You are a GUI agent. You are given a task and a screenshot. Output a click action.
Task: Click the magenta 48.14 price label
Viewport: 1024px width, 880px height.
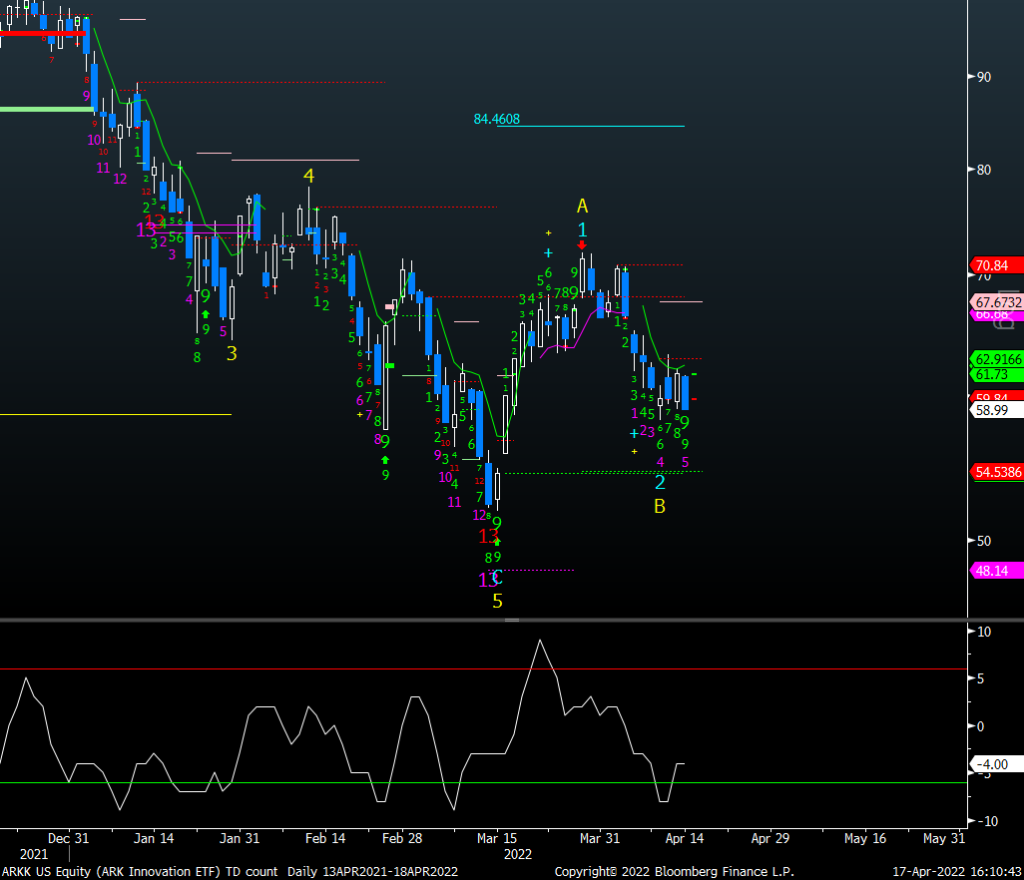click(x=997, y=571)
